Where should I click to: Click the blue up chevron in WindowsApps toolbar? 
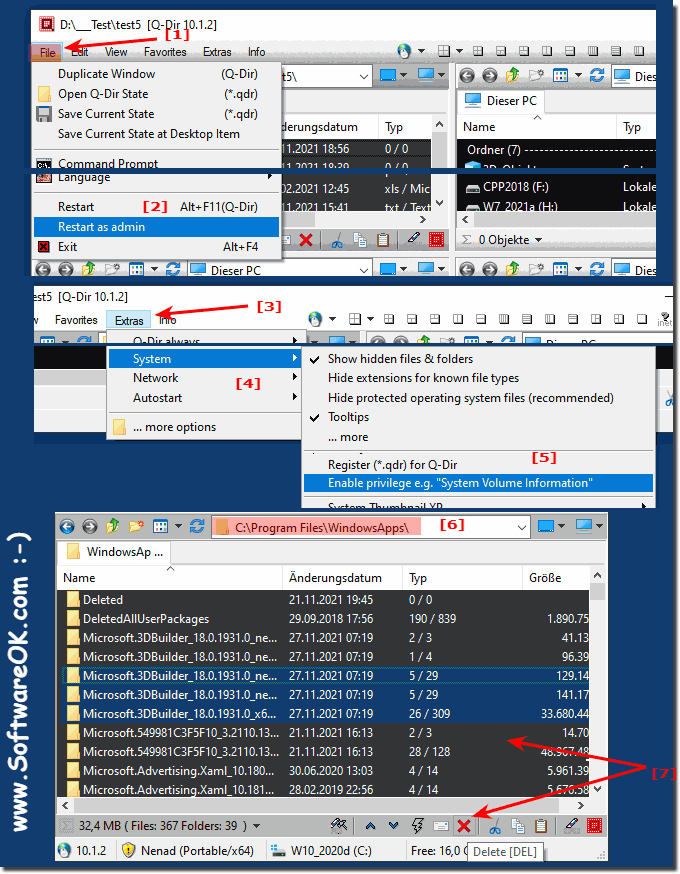[x=371, y=826]
